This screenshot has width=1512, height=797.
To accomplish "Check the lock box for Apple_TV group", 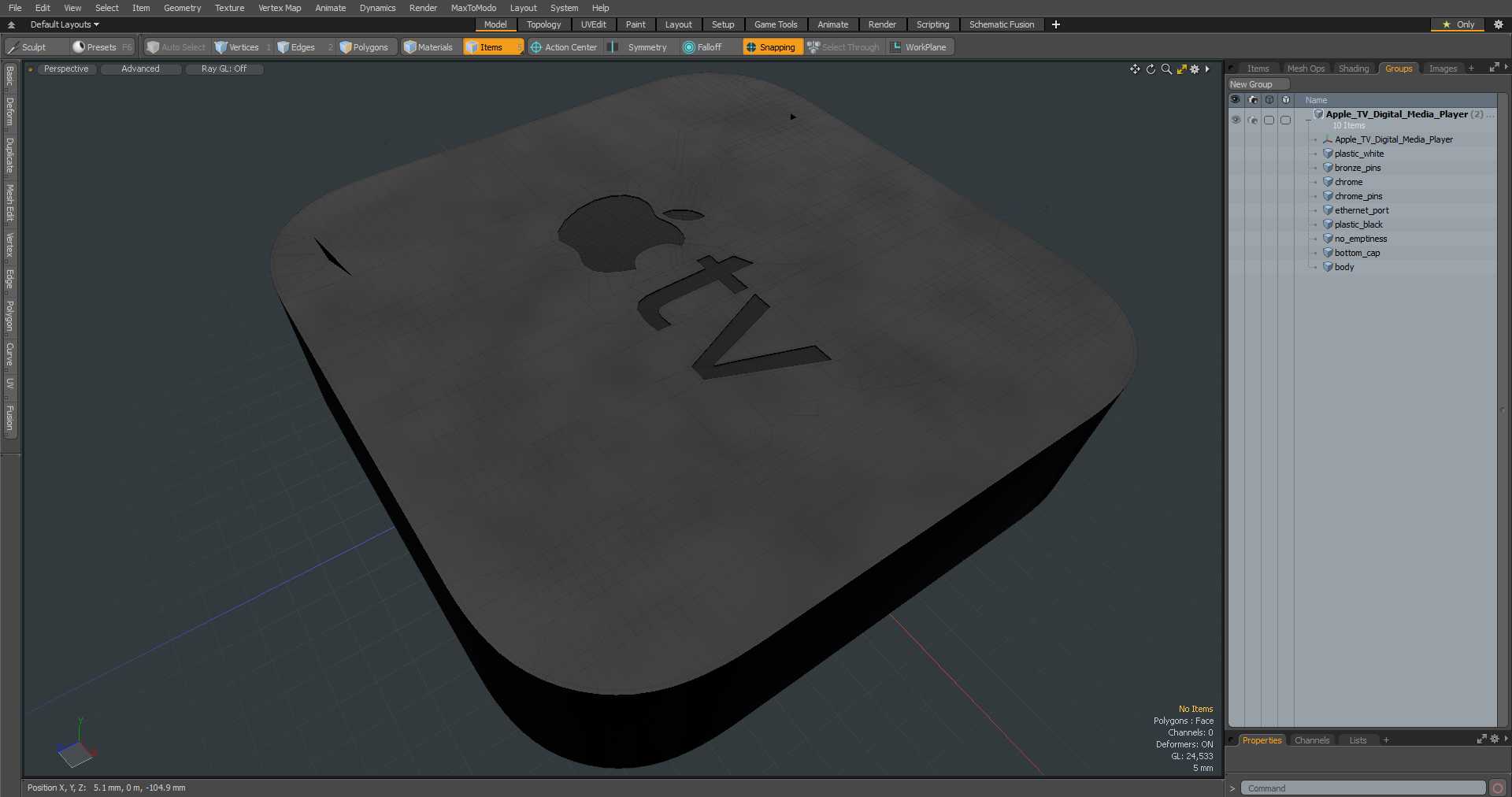I will click(1269, 120).
